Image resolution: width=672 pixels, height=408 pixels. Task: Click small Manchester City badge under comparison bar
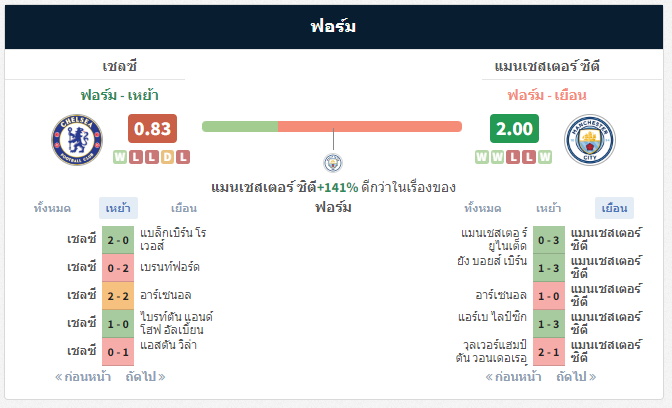(333, 162)
